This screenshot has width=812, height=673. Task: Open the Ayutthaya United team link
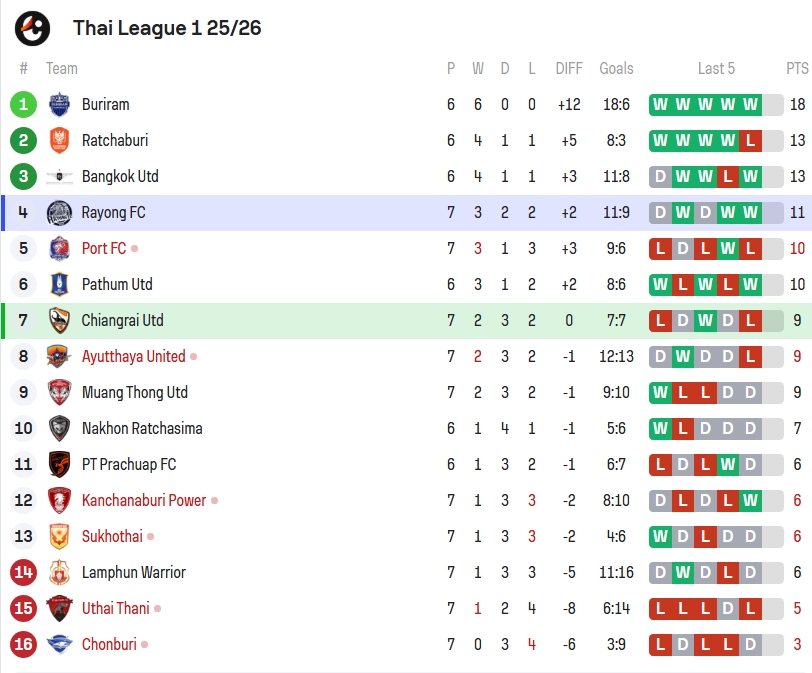click(133, 356)
